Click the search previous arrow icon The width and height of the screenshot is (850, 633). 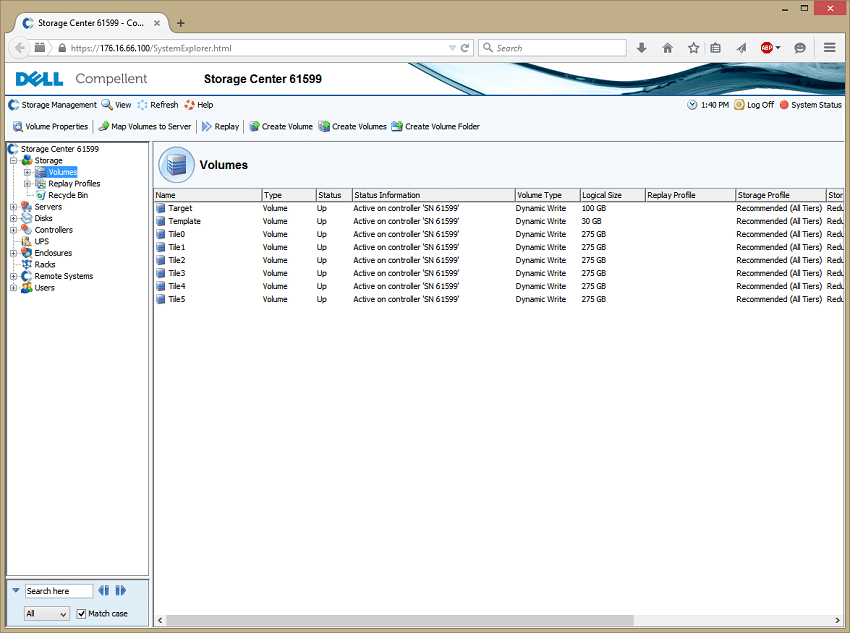(x=104, y=590)
